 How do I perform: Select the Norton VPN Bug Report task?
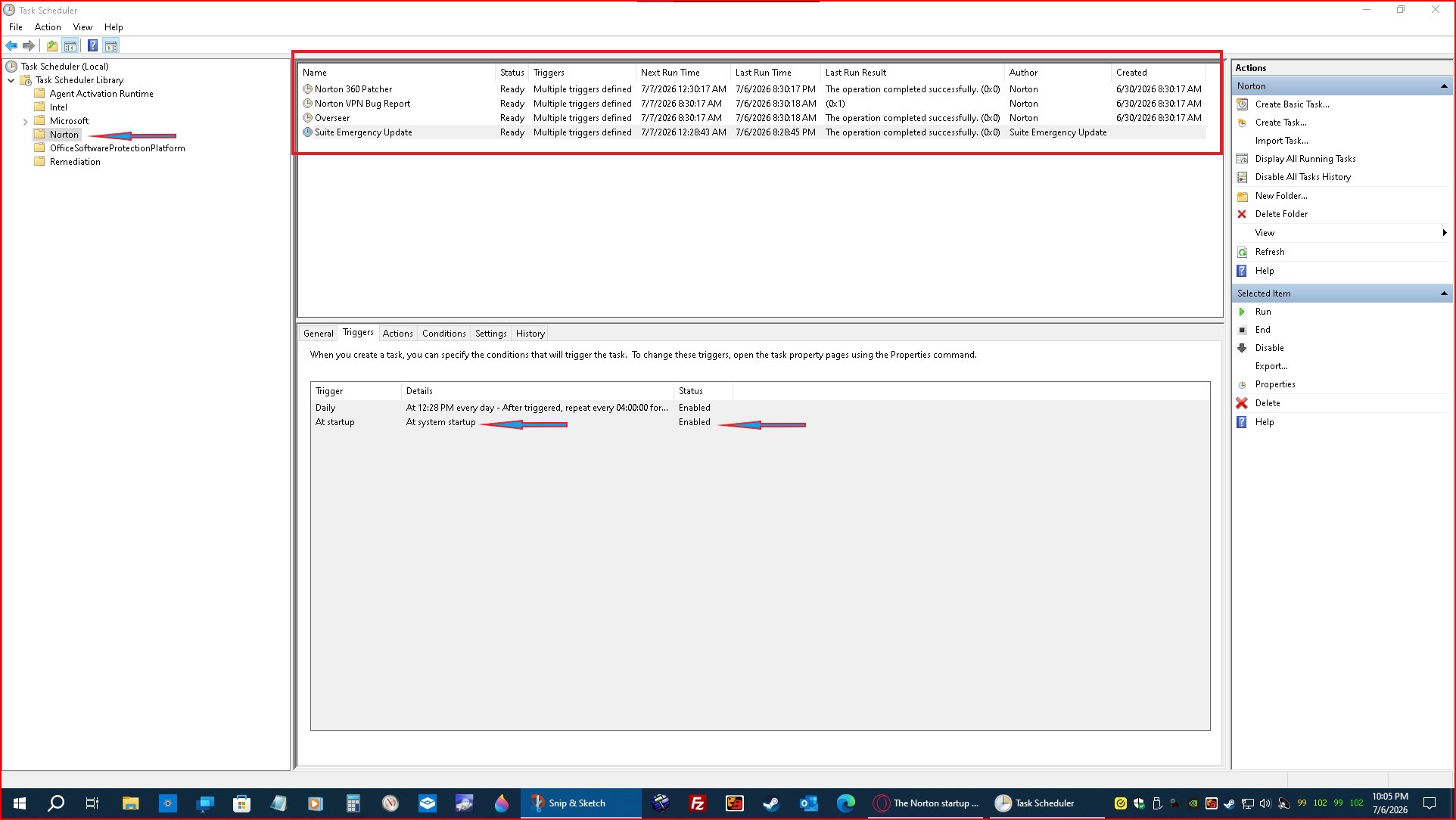(x=752, y=104)
